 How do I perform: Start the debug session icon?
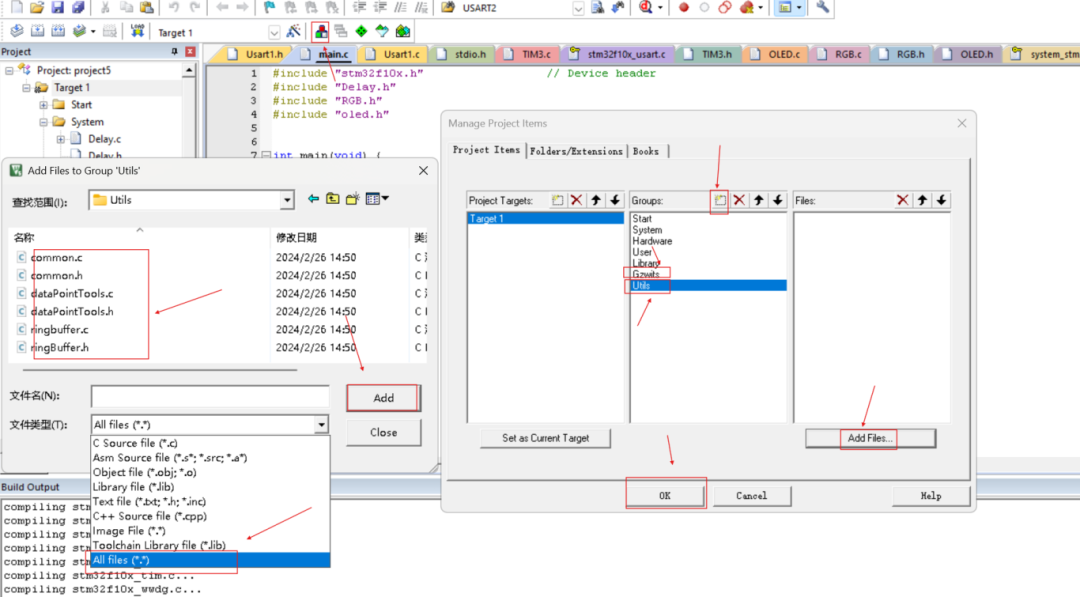646,8
